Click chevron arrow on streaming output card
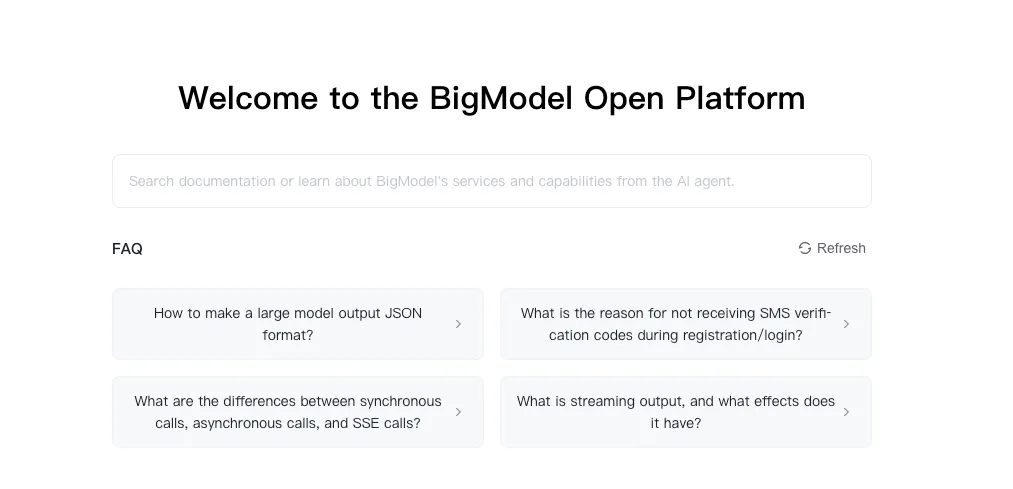Image resolution: width=1013 pixels, height=489 pixels. pos(846,412)
